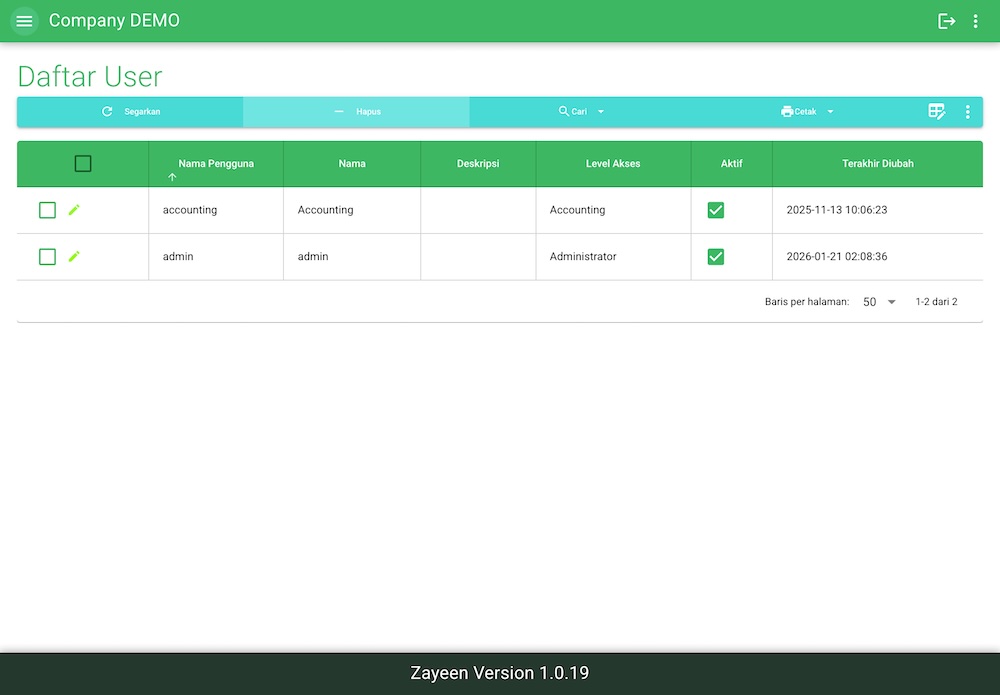
Task: Check the accounting row selection checkbox
Action: pyautogui.click(x=47, y=210)
